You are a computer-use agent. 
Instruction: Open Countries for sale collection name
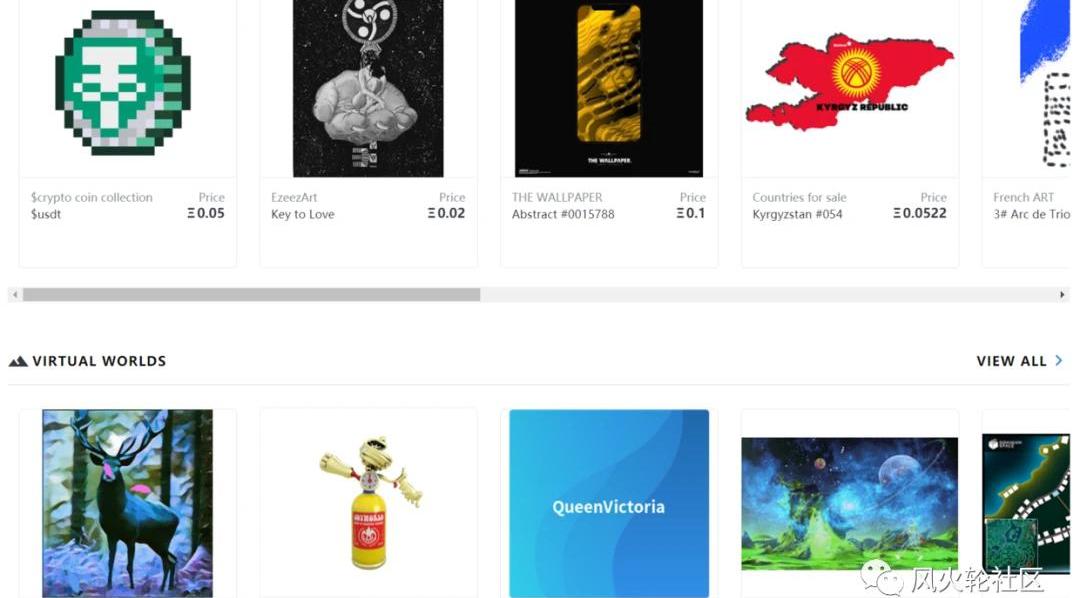799,197
